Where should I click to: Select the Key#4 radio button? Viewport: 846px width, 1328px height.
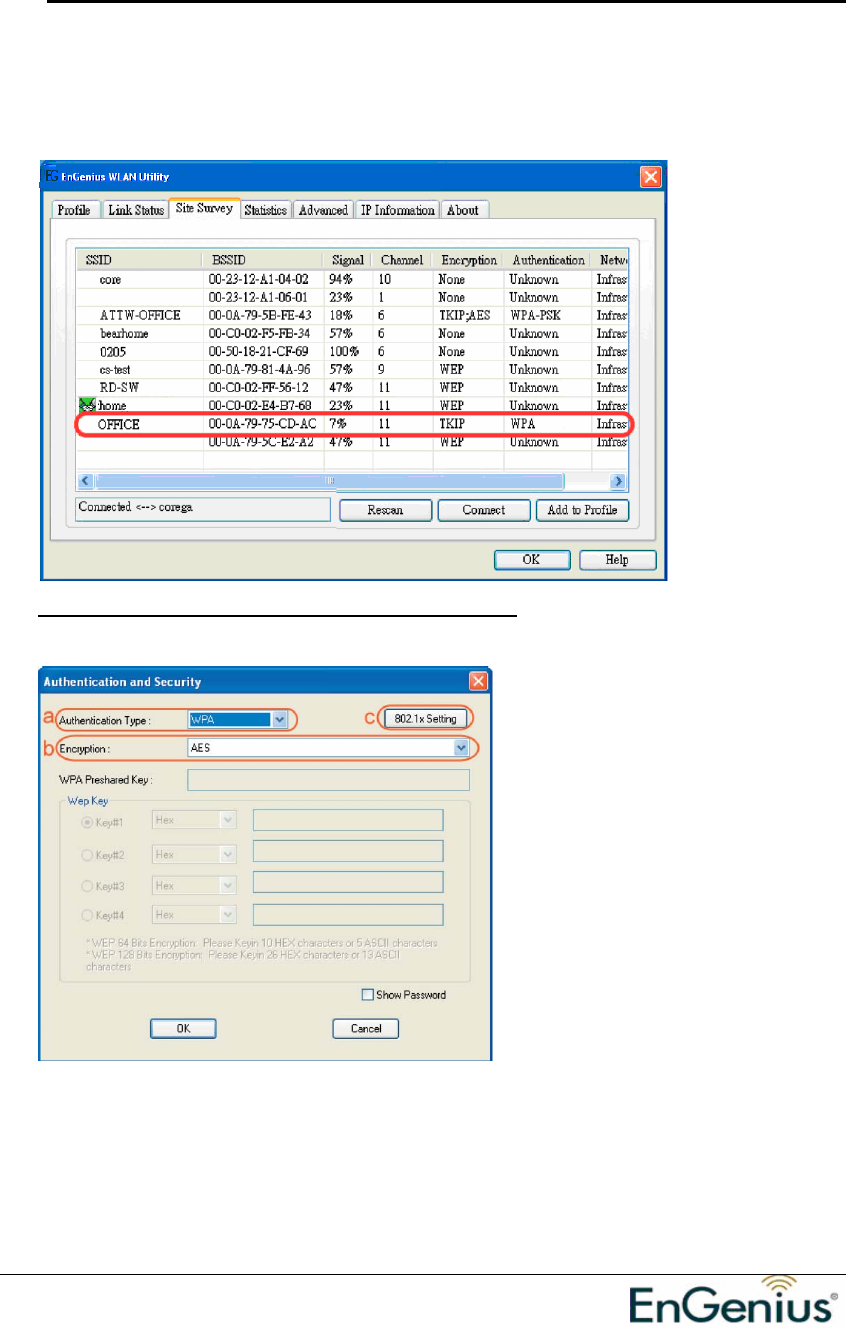89,915
